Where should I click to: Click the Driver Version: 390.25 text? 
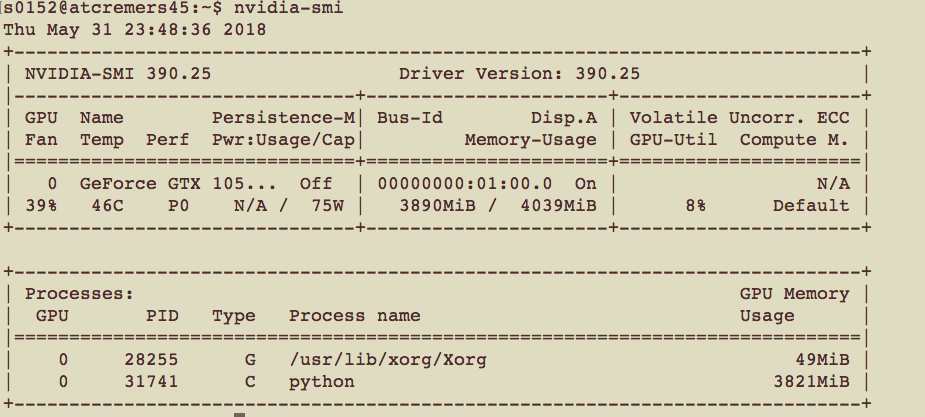pos(519,73)
